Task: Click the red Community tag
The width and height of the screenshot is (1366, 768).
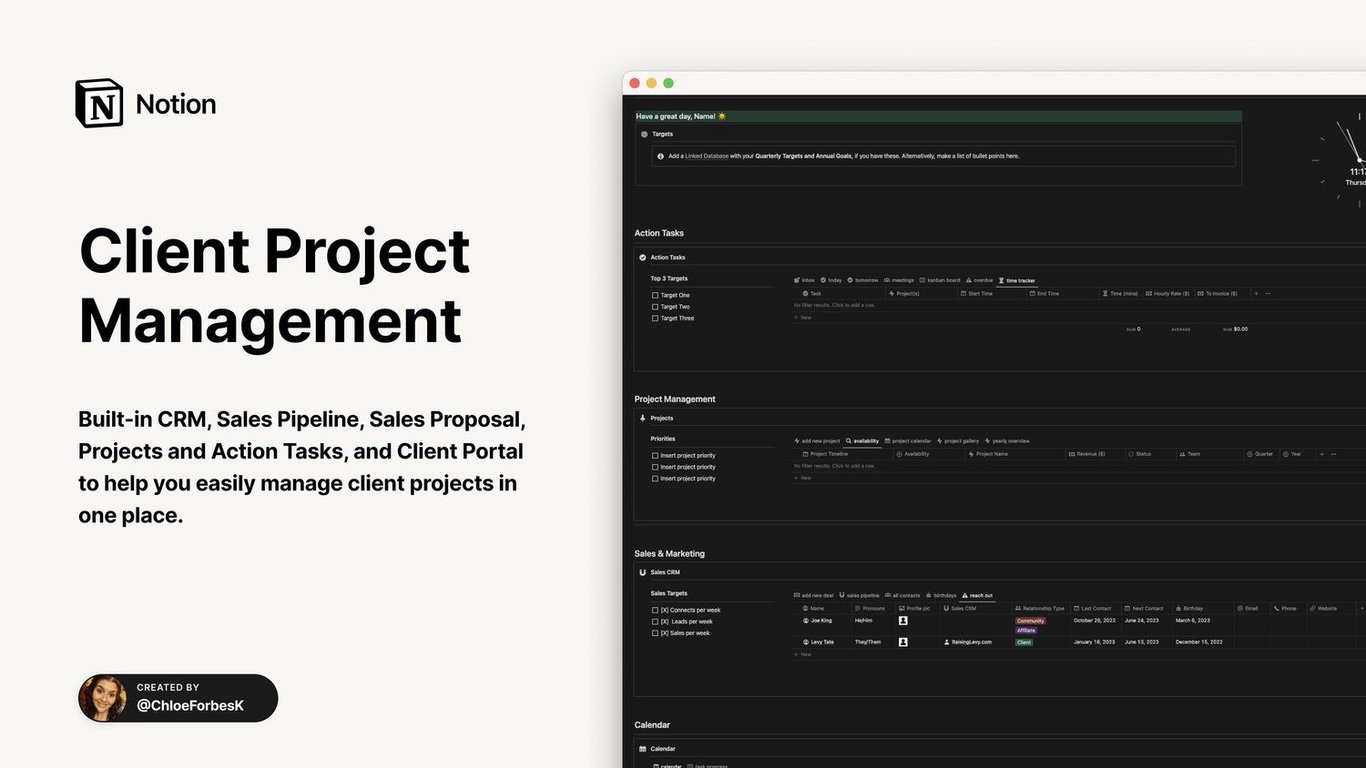Action: tap(1030, 621)
